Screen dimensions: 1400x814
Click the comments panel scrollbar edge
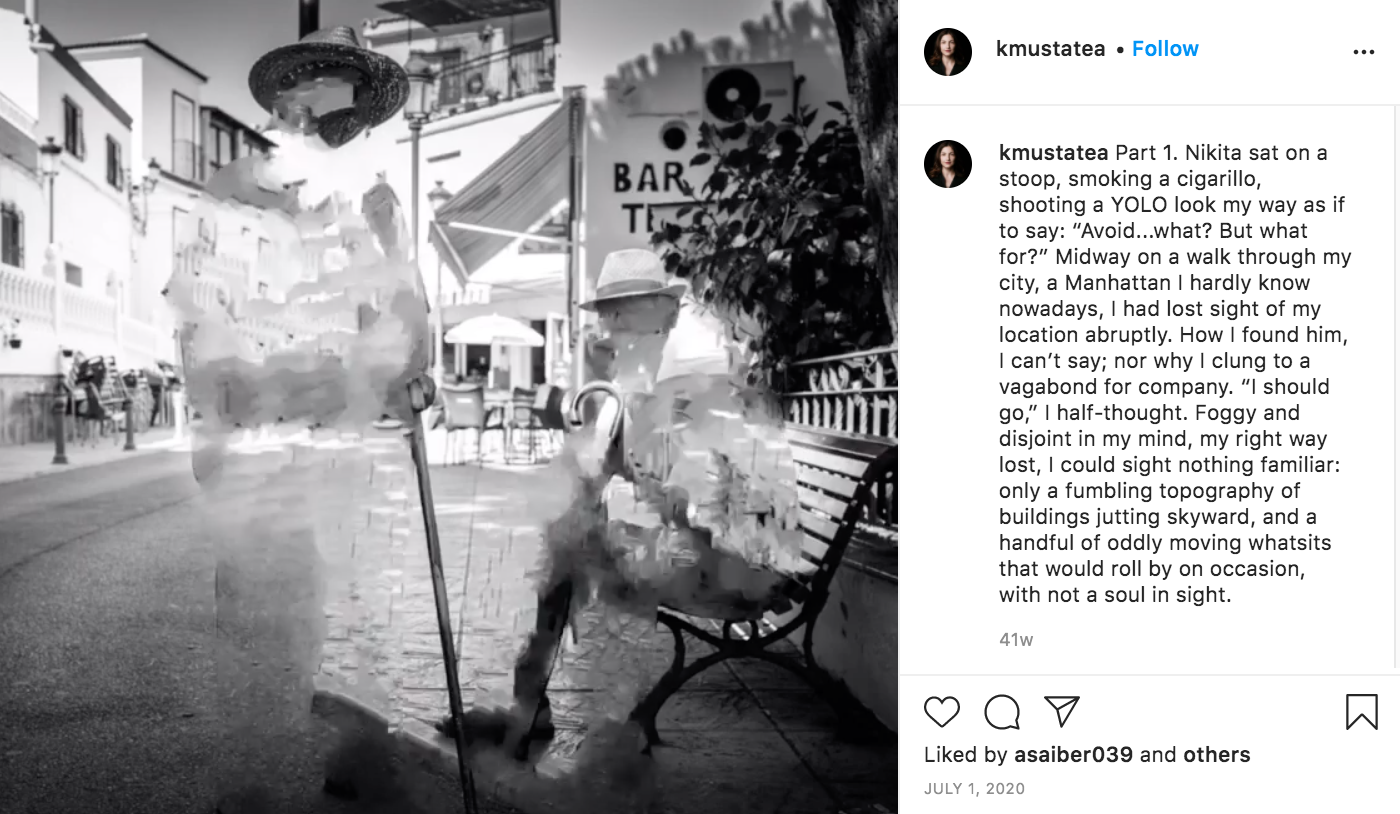(1397, 390)
